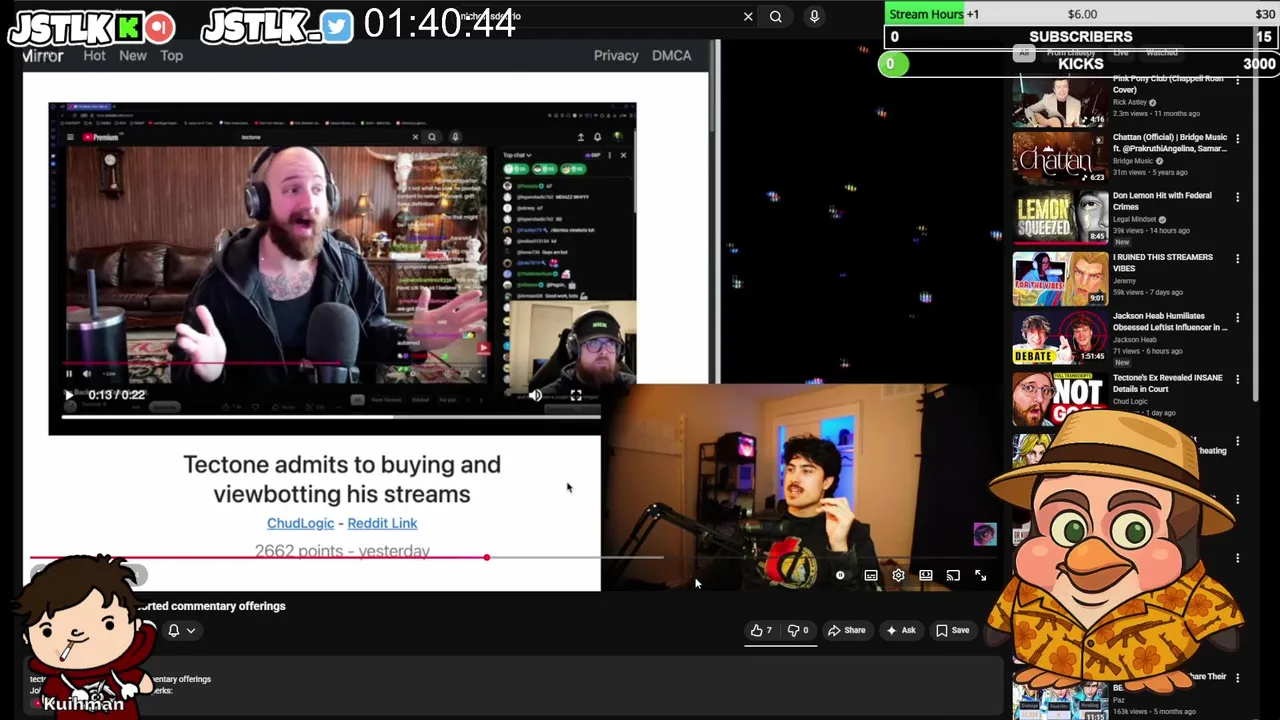Mute the embedded clip with speaker icon
The image size is (1280, 720).
pos(535,395)
